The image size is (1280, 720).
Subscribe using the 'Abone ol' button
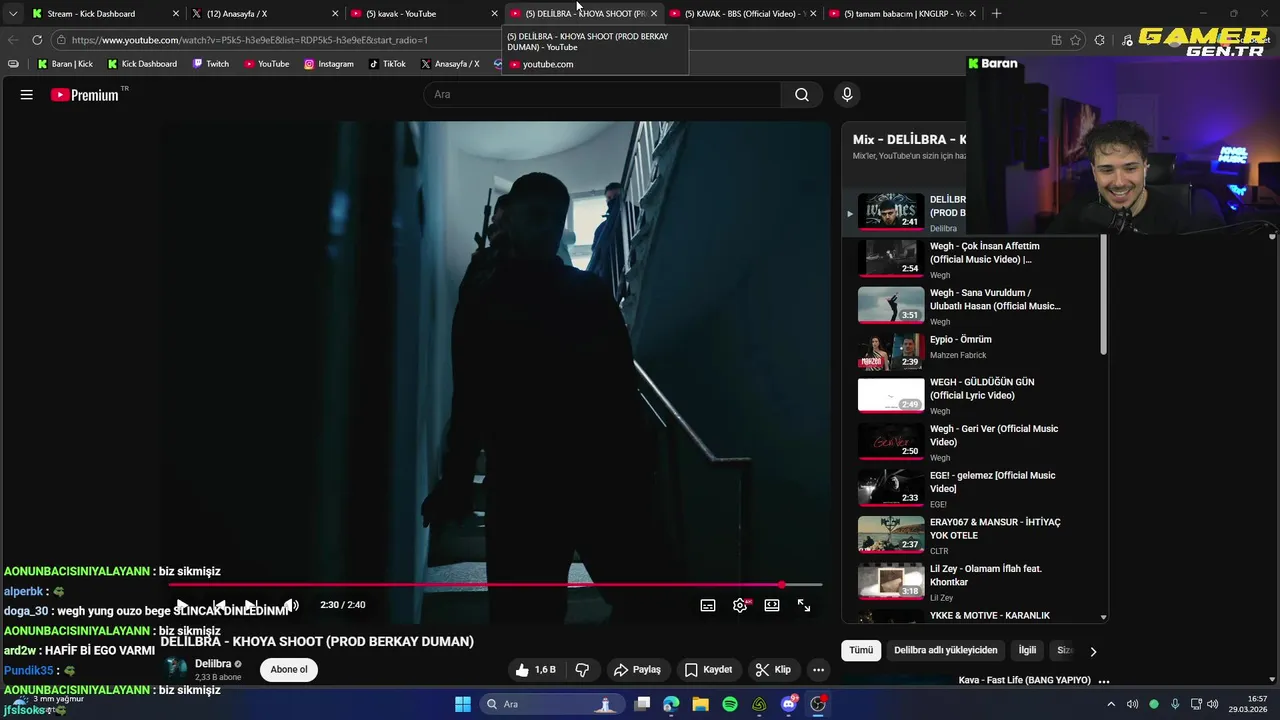(289, 670)
